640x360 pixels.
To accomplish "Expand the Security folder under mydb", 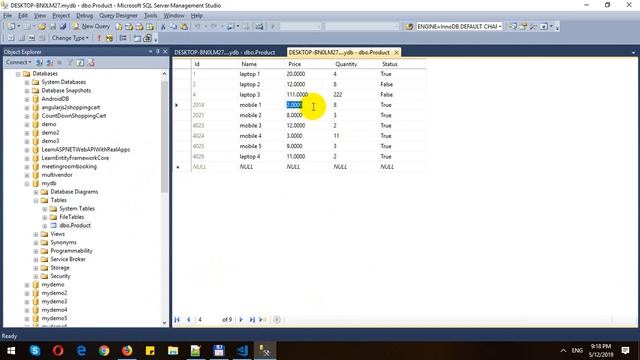I will click(x=36, y=276).
